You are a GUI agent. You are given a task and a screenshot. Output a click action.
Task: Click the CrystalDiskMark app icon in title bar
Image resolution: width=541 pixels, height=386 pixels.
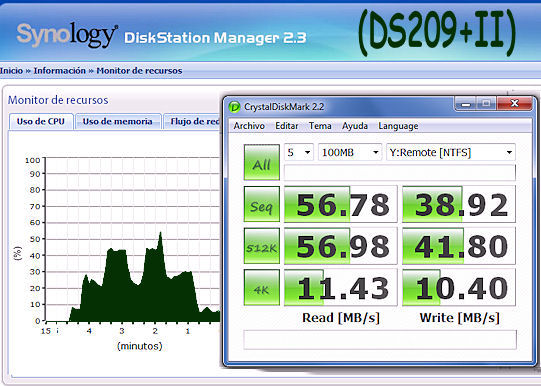(x=235, y=107)
